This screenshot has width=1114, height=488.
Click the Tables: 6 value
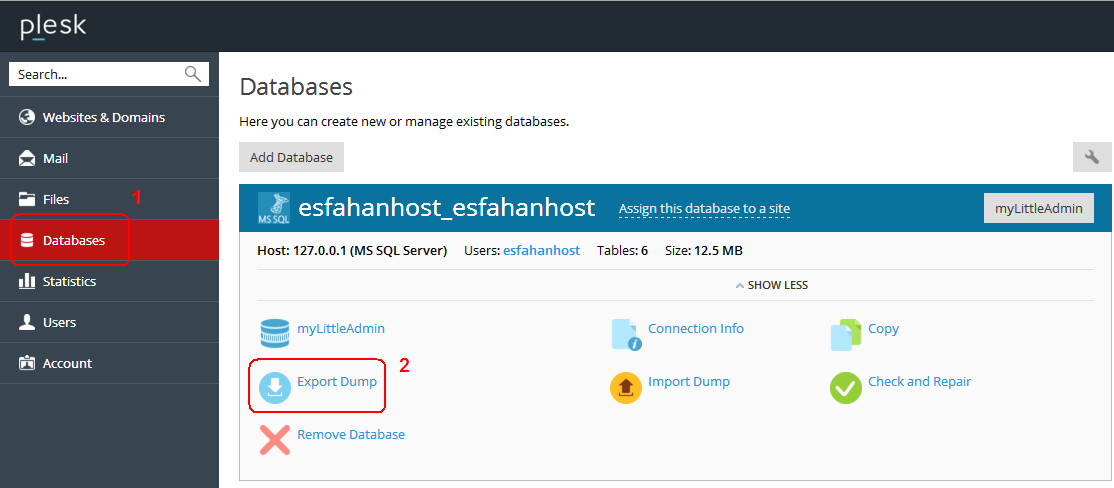[622, 250]
